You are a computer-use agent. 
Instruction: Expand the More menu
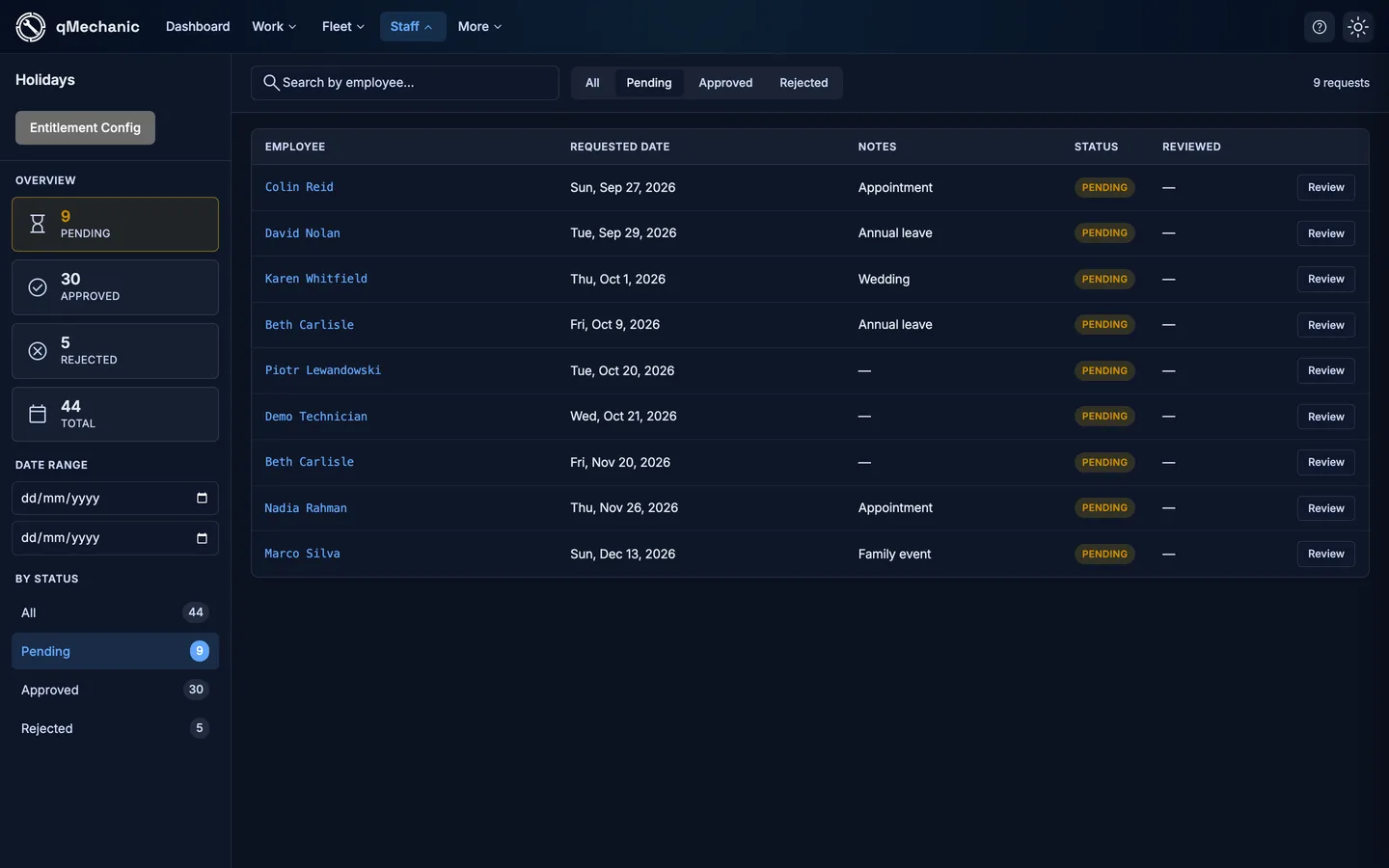479,27
